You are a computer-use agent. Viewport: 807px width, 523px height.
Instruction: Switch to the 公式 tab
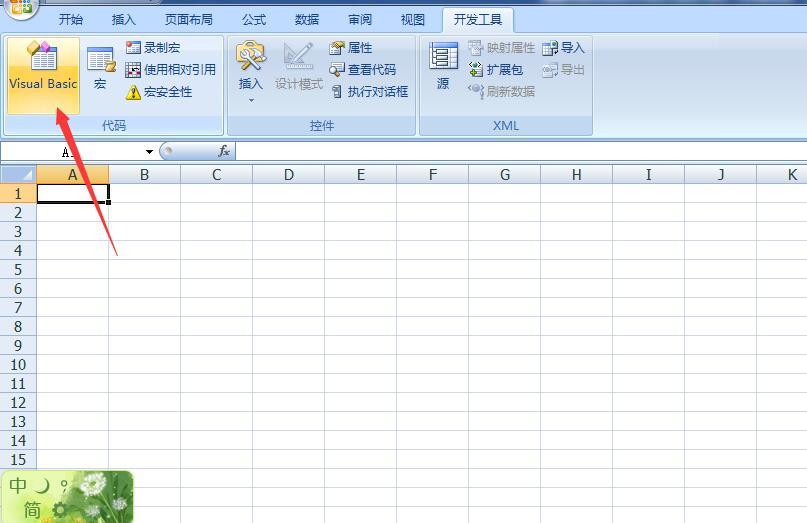click(254, 20)
